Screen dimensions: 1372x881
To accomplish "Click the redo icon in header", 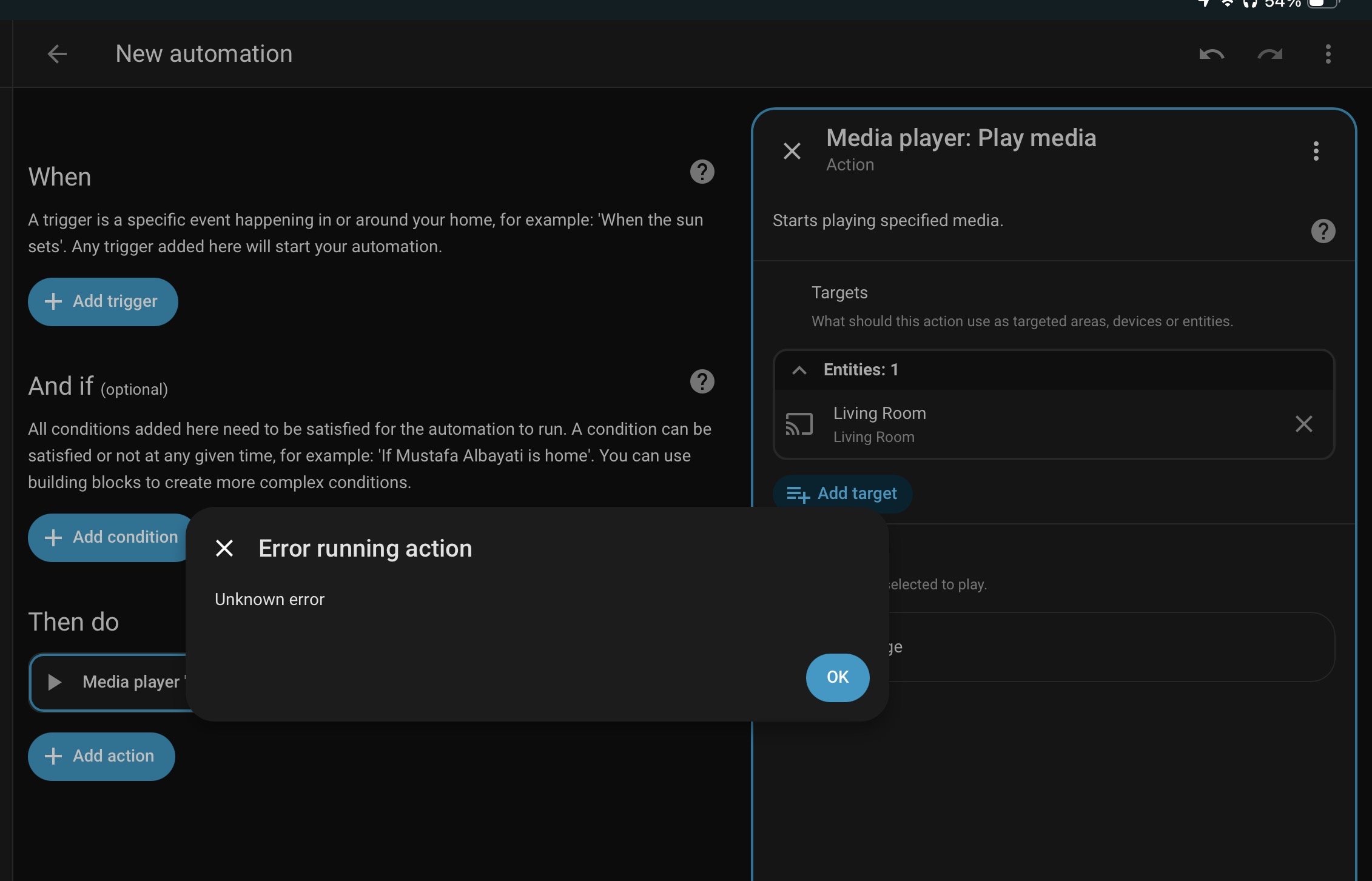I will coord(1269,54).
